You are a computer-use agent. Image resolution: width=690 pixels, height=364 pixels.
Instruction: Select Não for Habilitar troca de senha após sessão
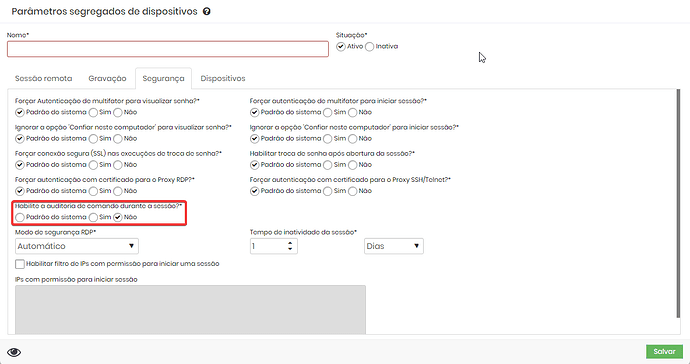[352, 165]
